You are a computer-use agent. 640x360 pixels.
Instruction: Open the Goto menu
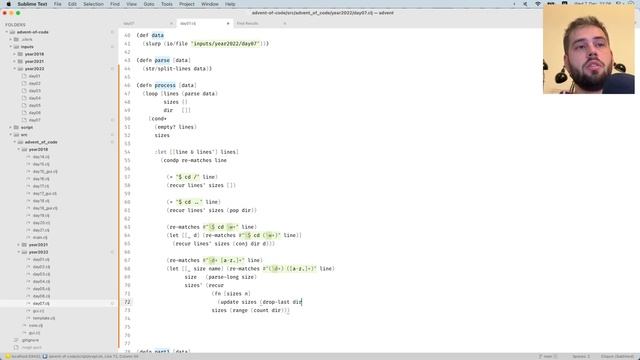tap(149, 4)
